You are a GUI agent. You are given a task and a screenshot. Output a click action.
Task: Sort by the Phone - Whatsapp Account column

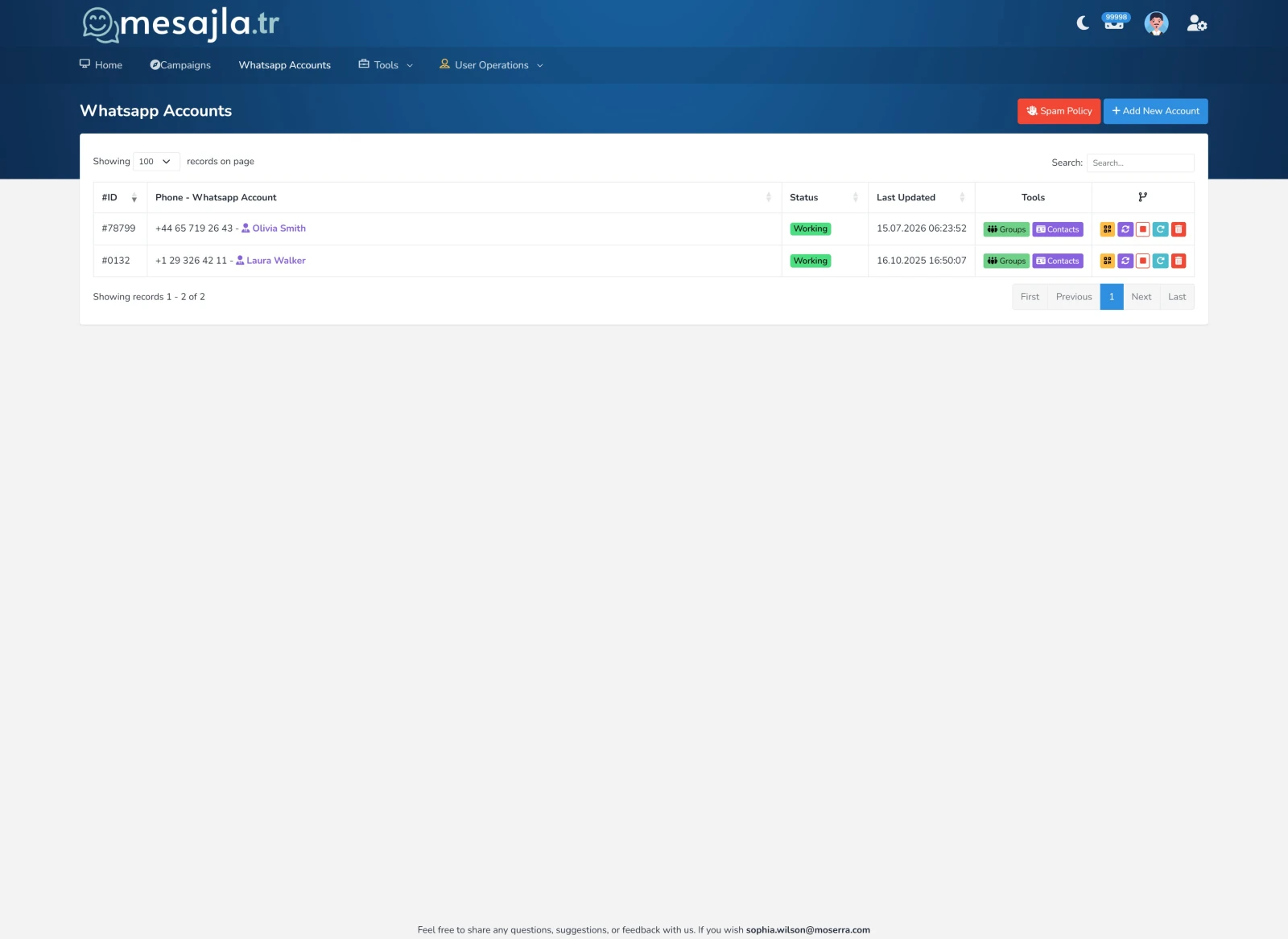(464, 198)
